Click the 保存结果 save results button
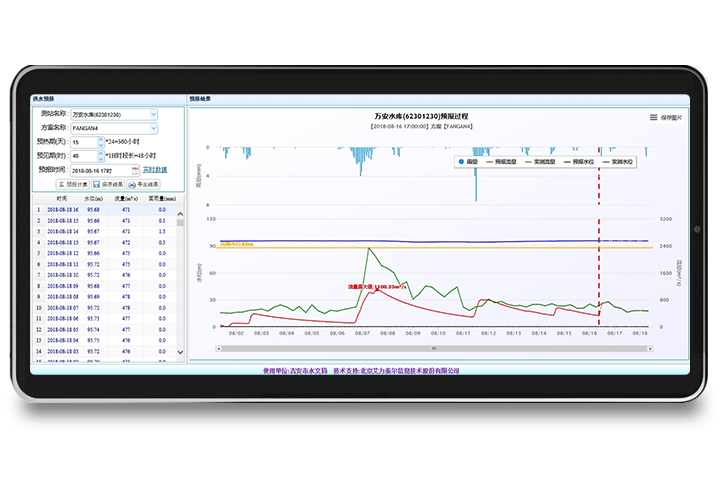The width and height of the screenshot is (724, 497). pyautogui.click(x=108, y=185)
